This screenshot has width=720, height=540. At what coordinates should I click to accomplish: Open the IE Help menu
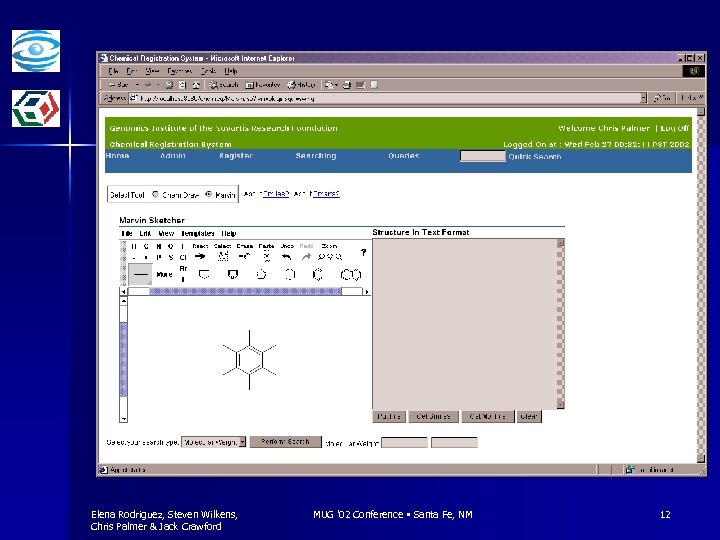[x=231, y=71]
